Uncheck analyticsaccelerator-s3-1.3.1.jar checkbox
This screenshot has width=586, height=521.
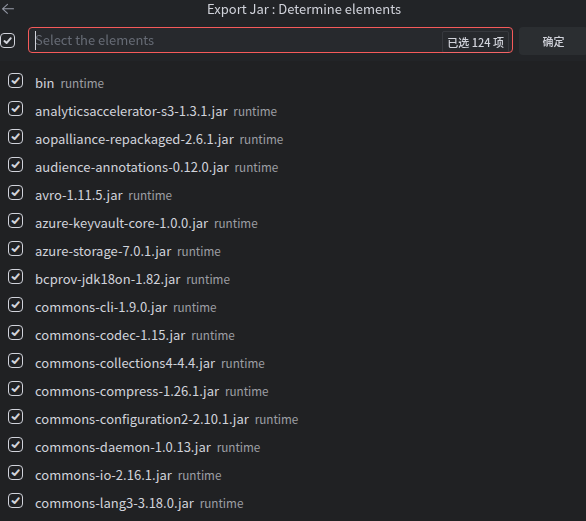pyautogui.click(x=16, y=109)
